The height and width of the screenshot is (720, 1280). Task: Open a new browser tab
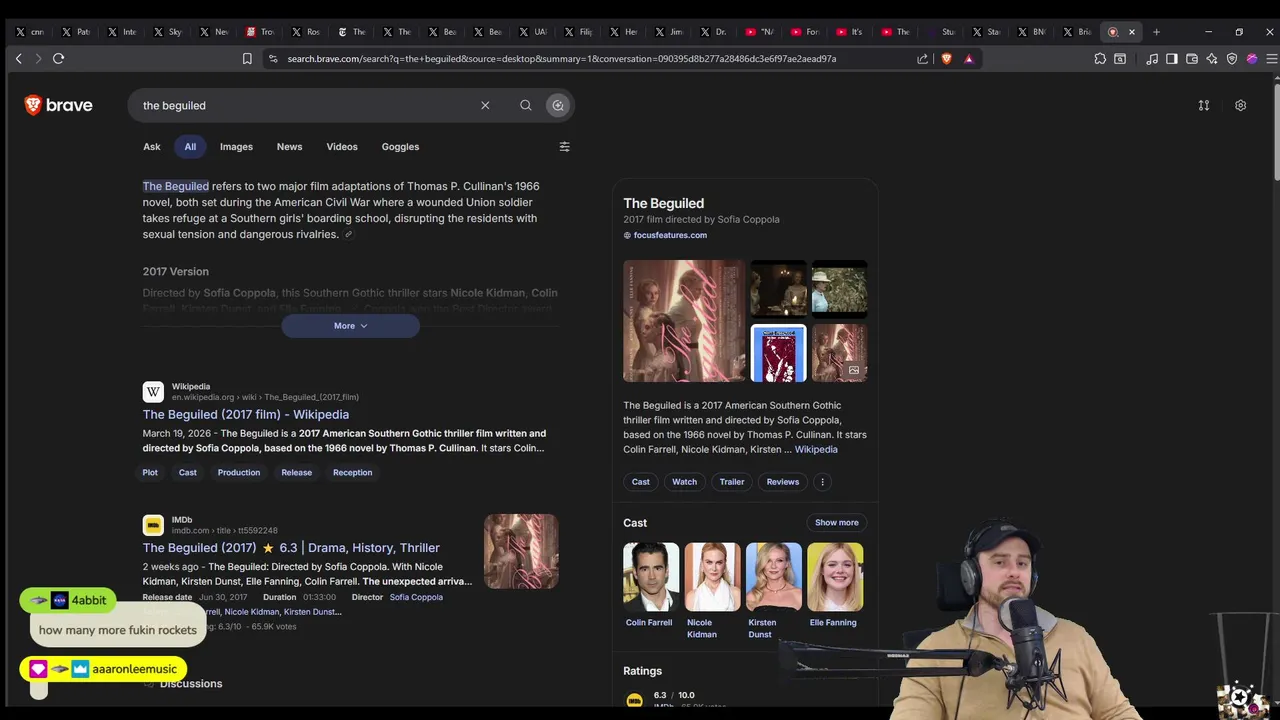[1156, 32]
